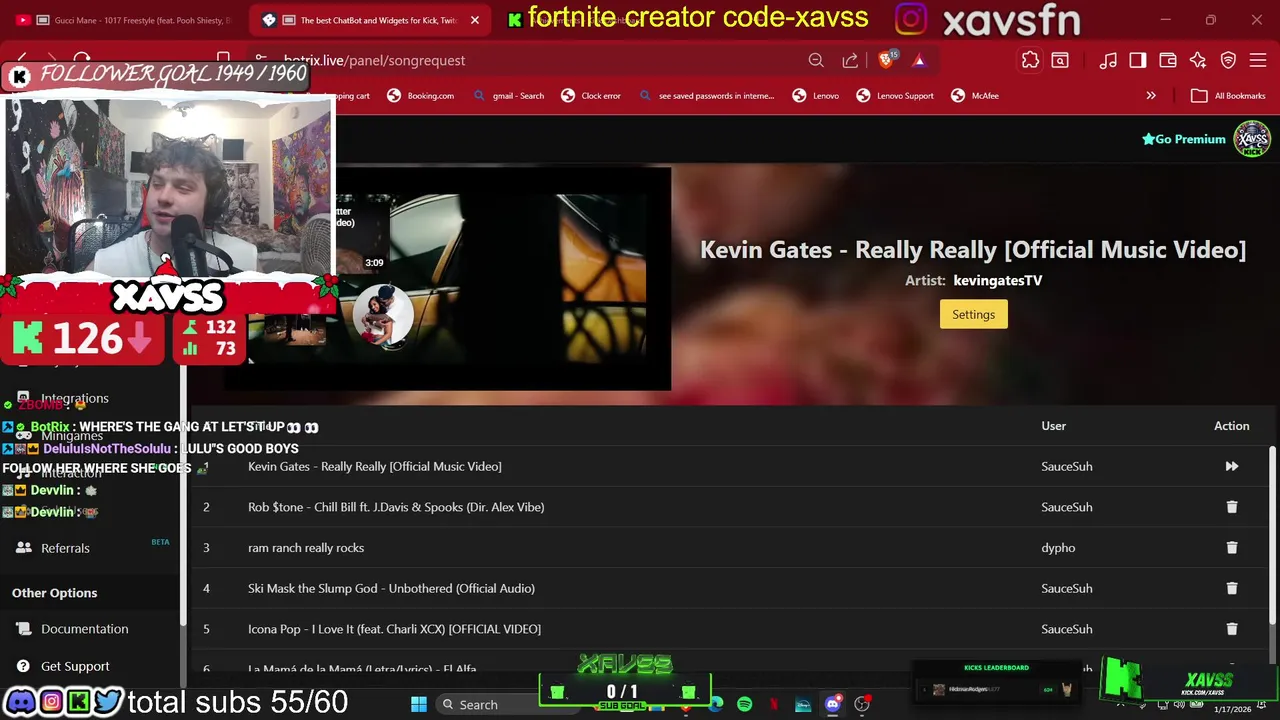The height and width of the screenshot is (720, 1280).
Task: Open Referrals in the Botrix sidebar
Action: coord(65,548)
